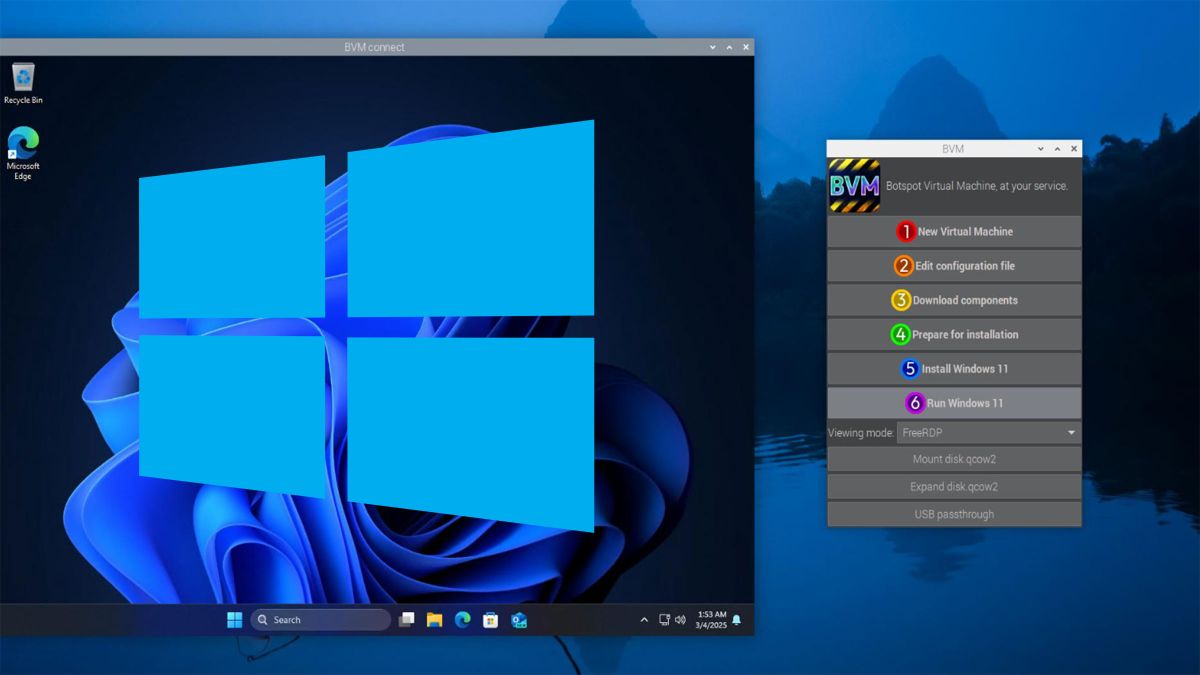Start a New Virtual Machine in BVM
Screen dimensions: 1200x675
953,231
